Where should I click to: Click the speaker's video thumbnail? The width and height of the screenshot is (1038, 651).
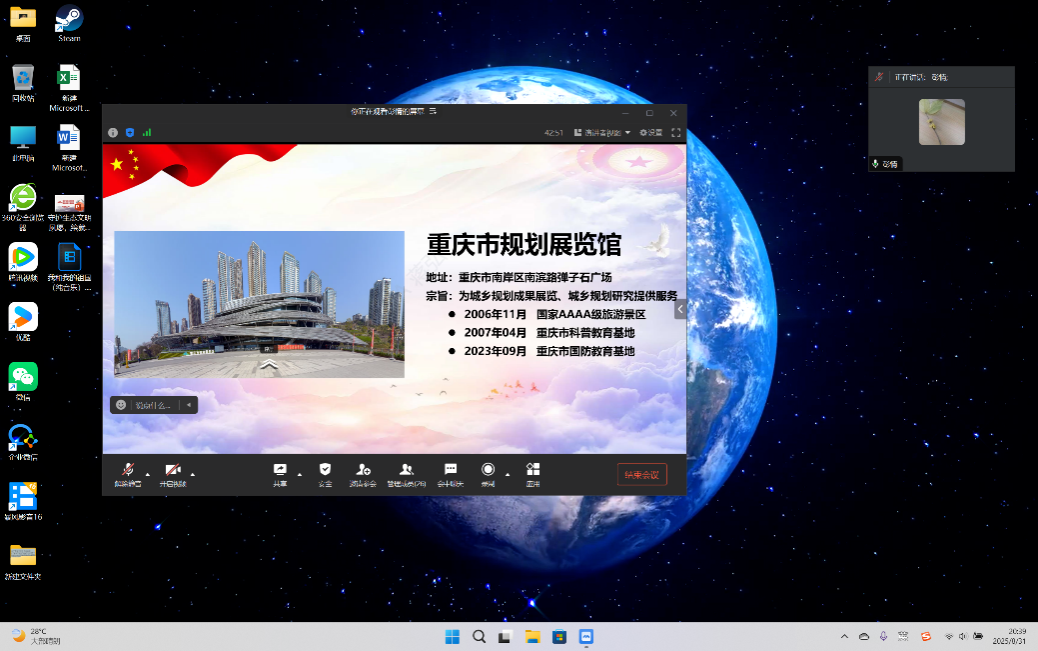tap(941, 122)
